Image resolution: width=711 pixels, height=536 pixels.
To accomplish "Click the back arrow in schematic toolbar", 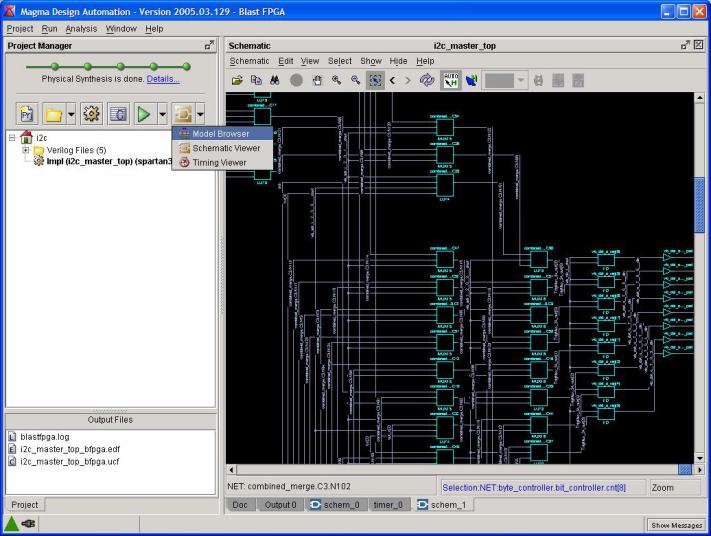I will click(x=393, y=81).
